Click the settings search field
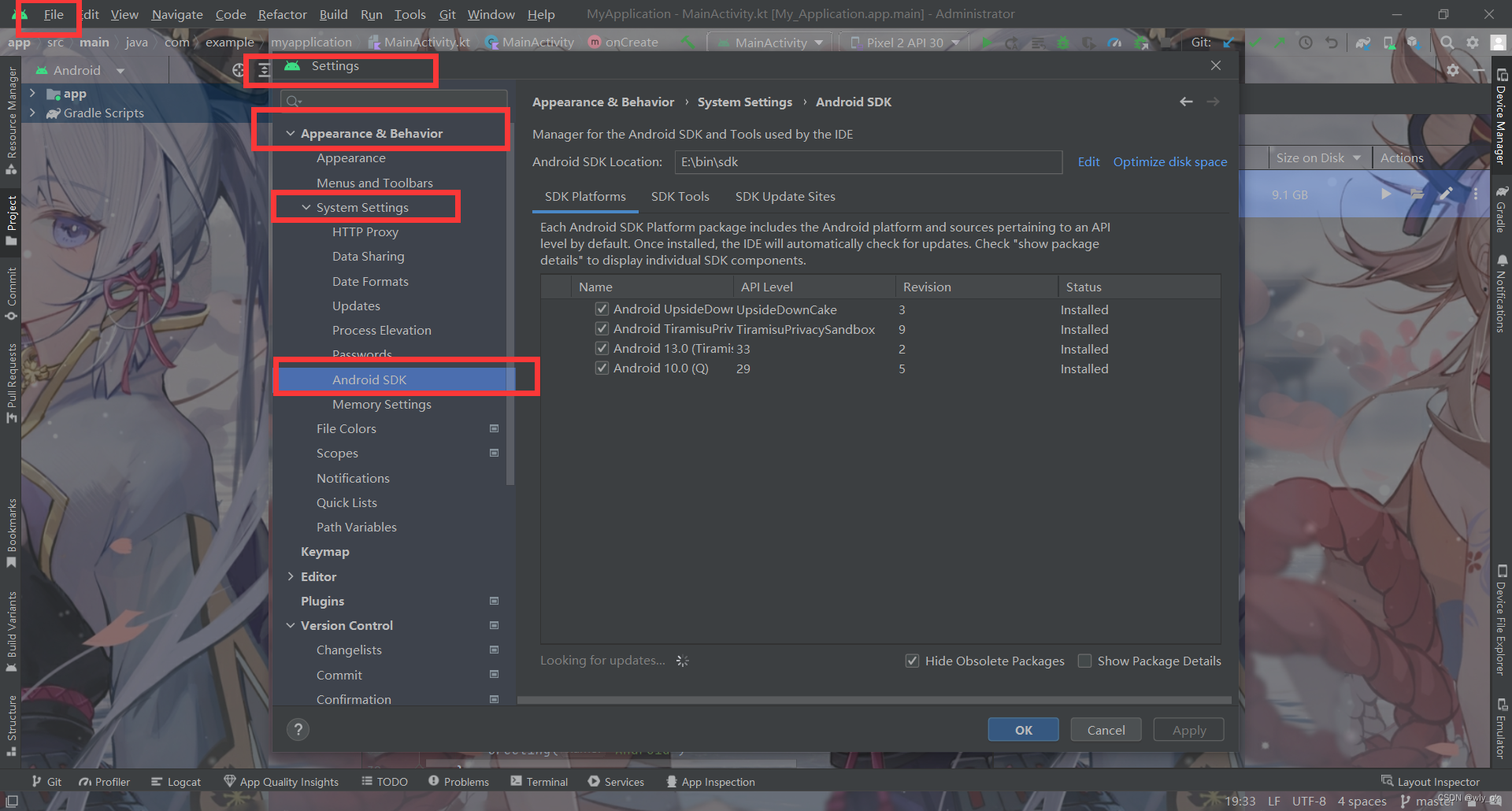This screenshot has width=1512, height=811. tap(394, 101)
